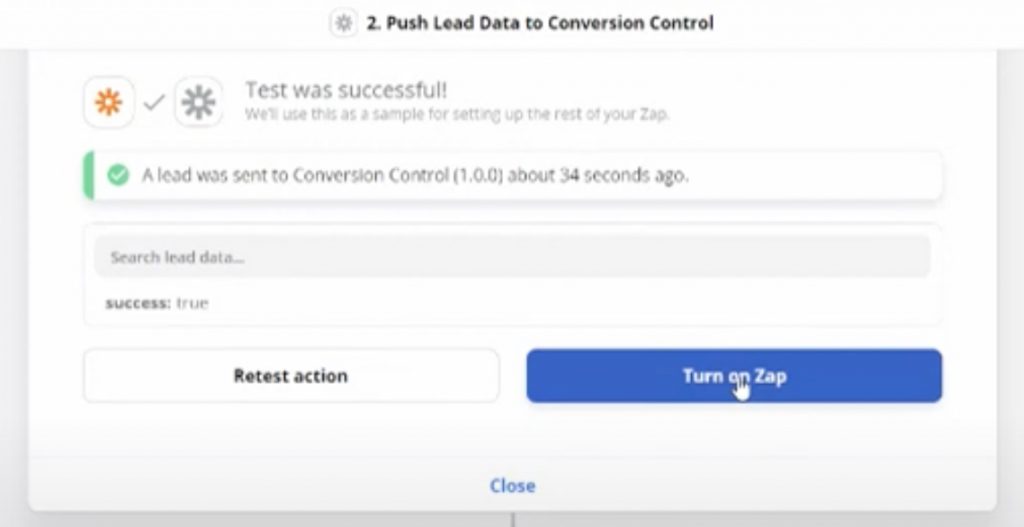This screenshot has width=1024, height=527.
Task: Click the gear icon in the step header
Action: point(343,23)
